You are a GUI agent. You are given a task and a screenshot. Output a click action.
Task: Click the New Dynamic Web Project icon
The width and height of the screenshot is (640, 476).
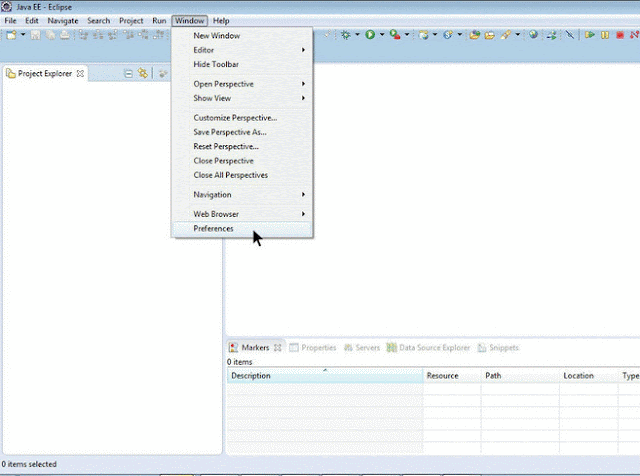click(424, 35)
